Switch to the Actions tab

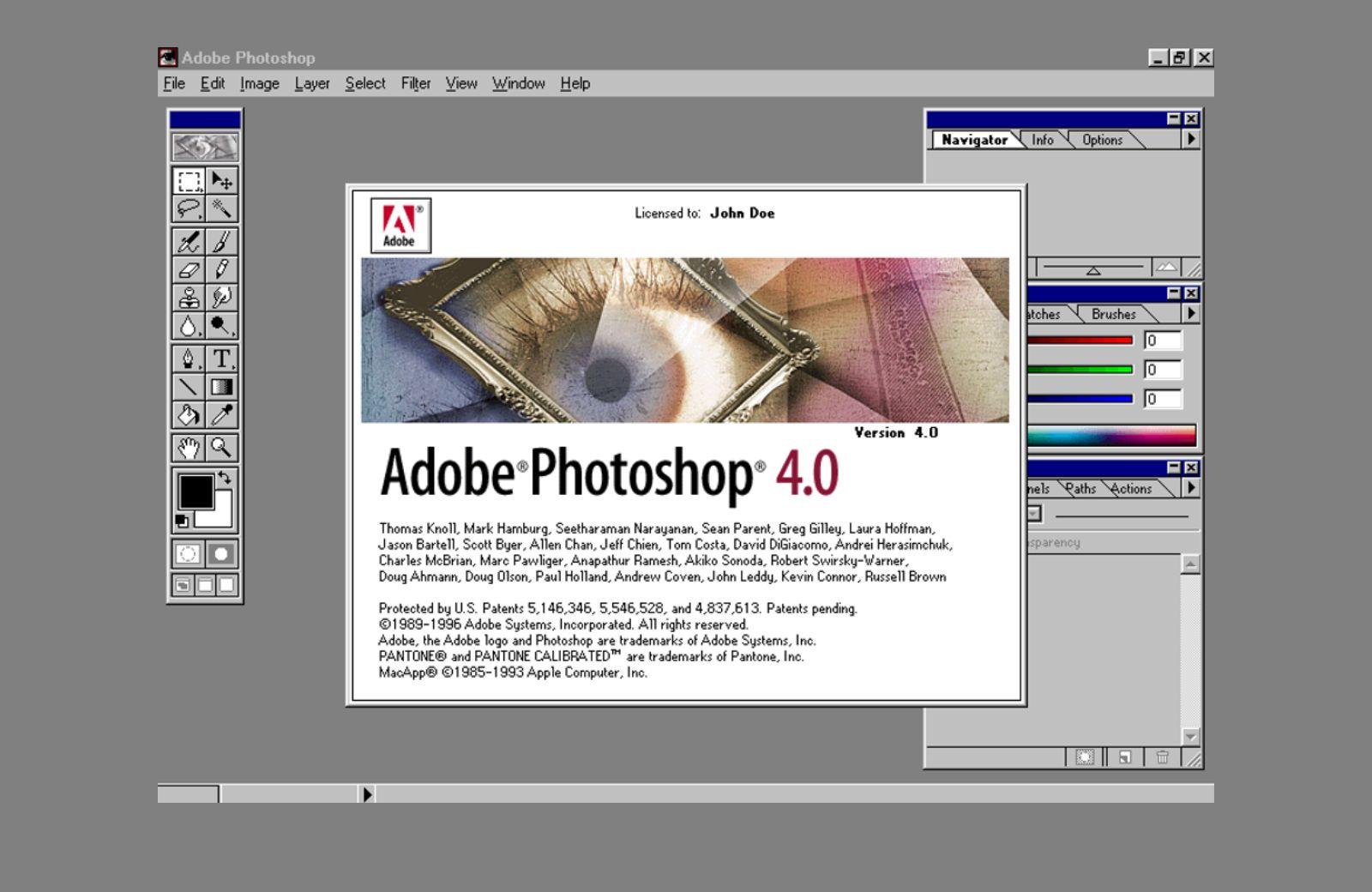click(1131, 488)
